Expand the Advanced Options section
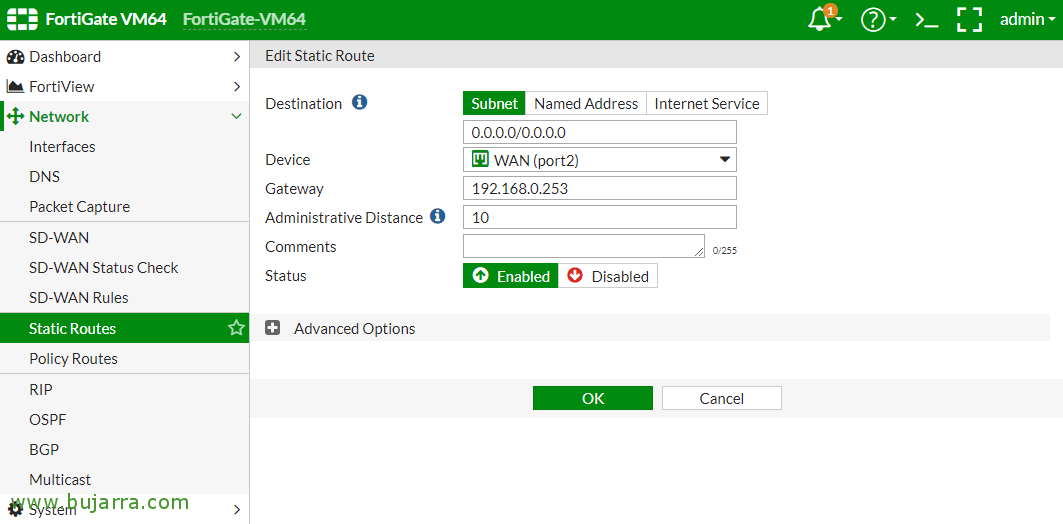The width and height of the screenshot is (1063, 524). [273, 328]
